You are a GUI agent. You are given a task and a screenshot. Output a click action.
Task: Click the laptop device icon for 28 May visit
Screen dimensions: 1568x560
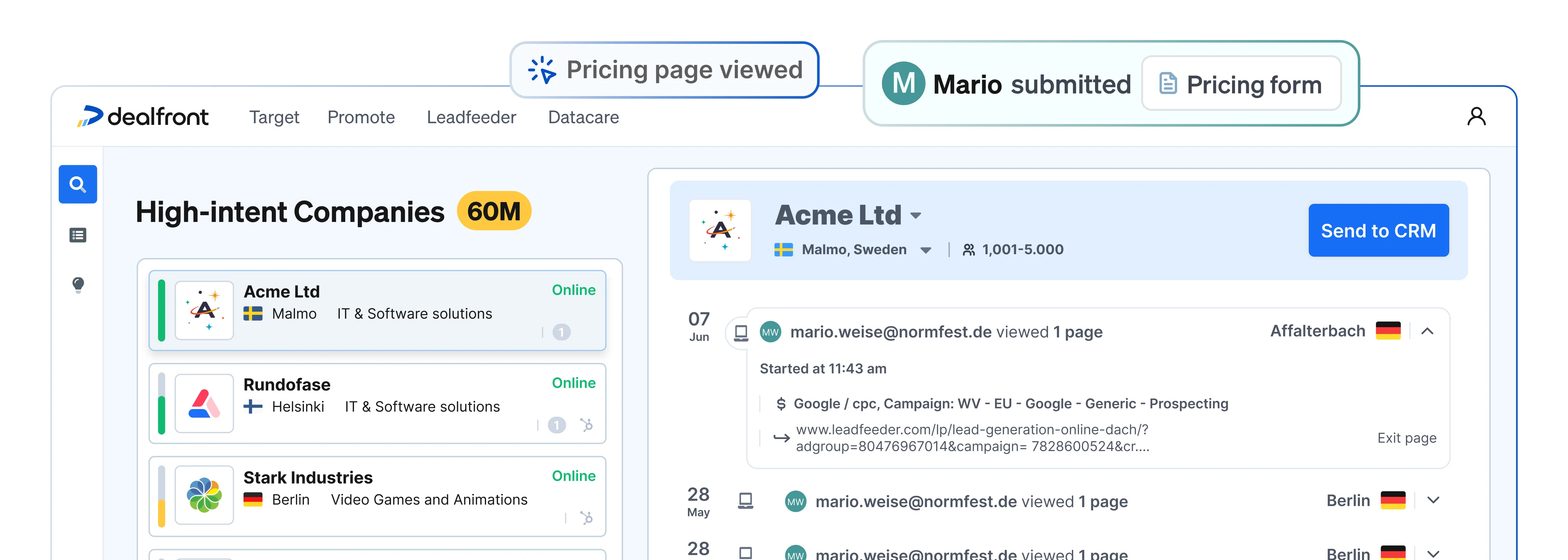pyautogui.click(x=745, y=501)
